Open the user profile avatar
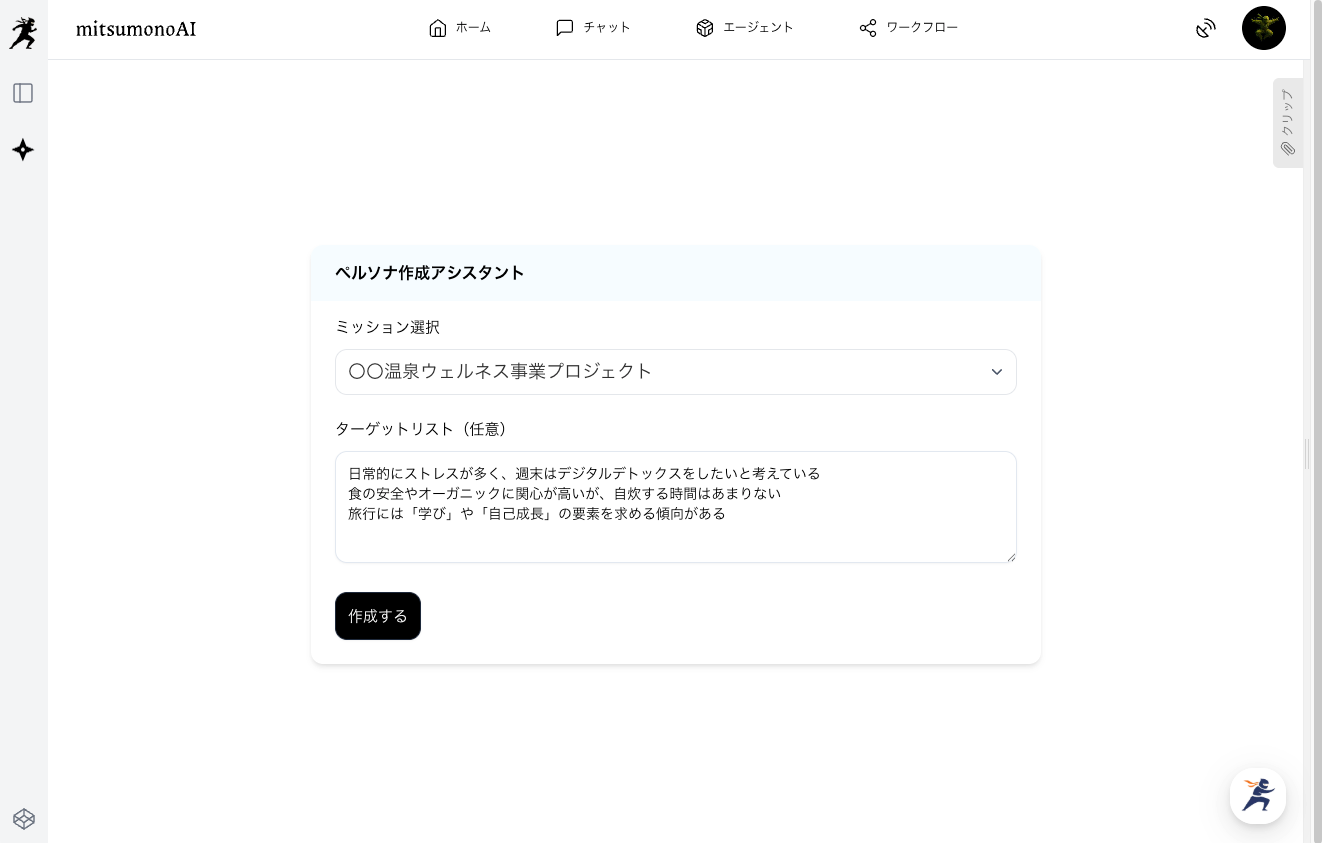 (1264, 28)
